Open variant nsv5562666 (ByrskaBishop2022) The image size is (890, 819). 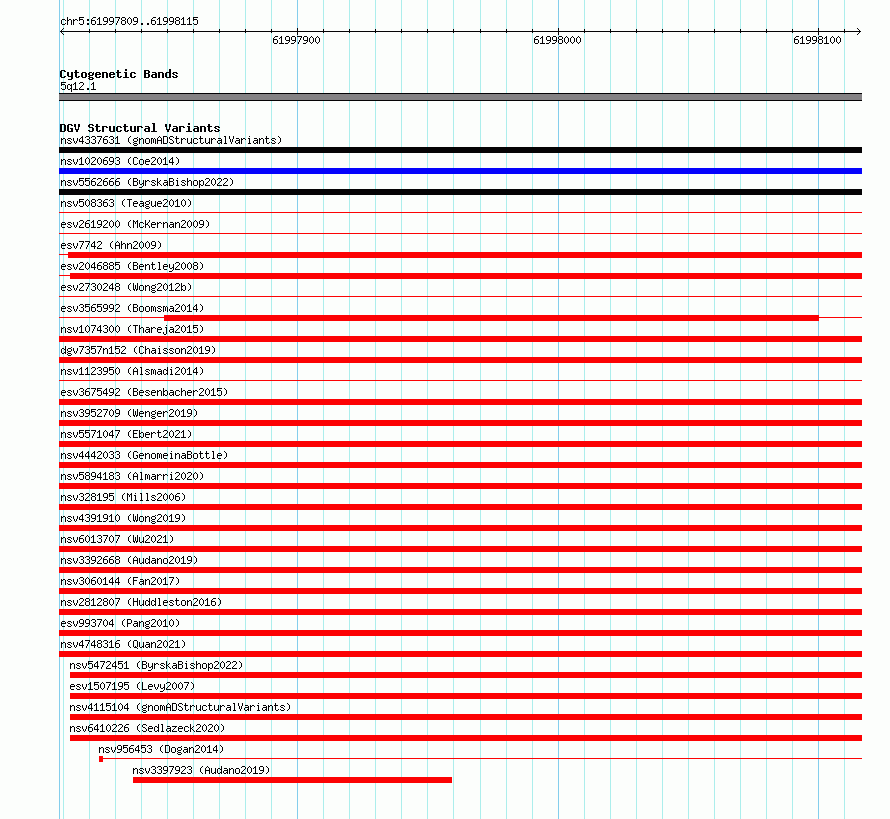click(147, 182)
